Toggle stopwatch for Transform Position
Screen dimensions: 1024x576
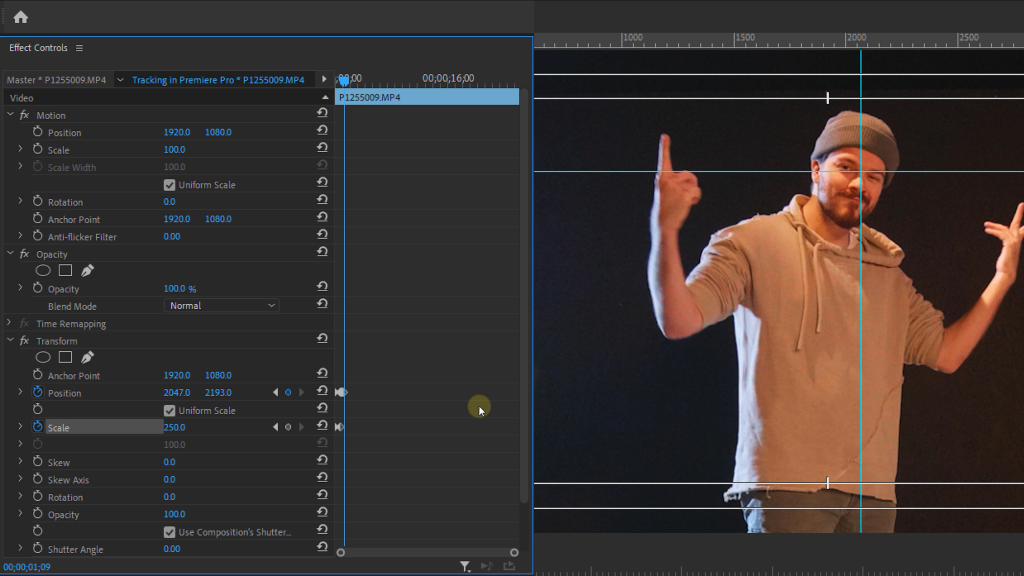pyautogui.click(x=38, y=392)
